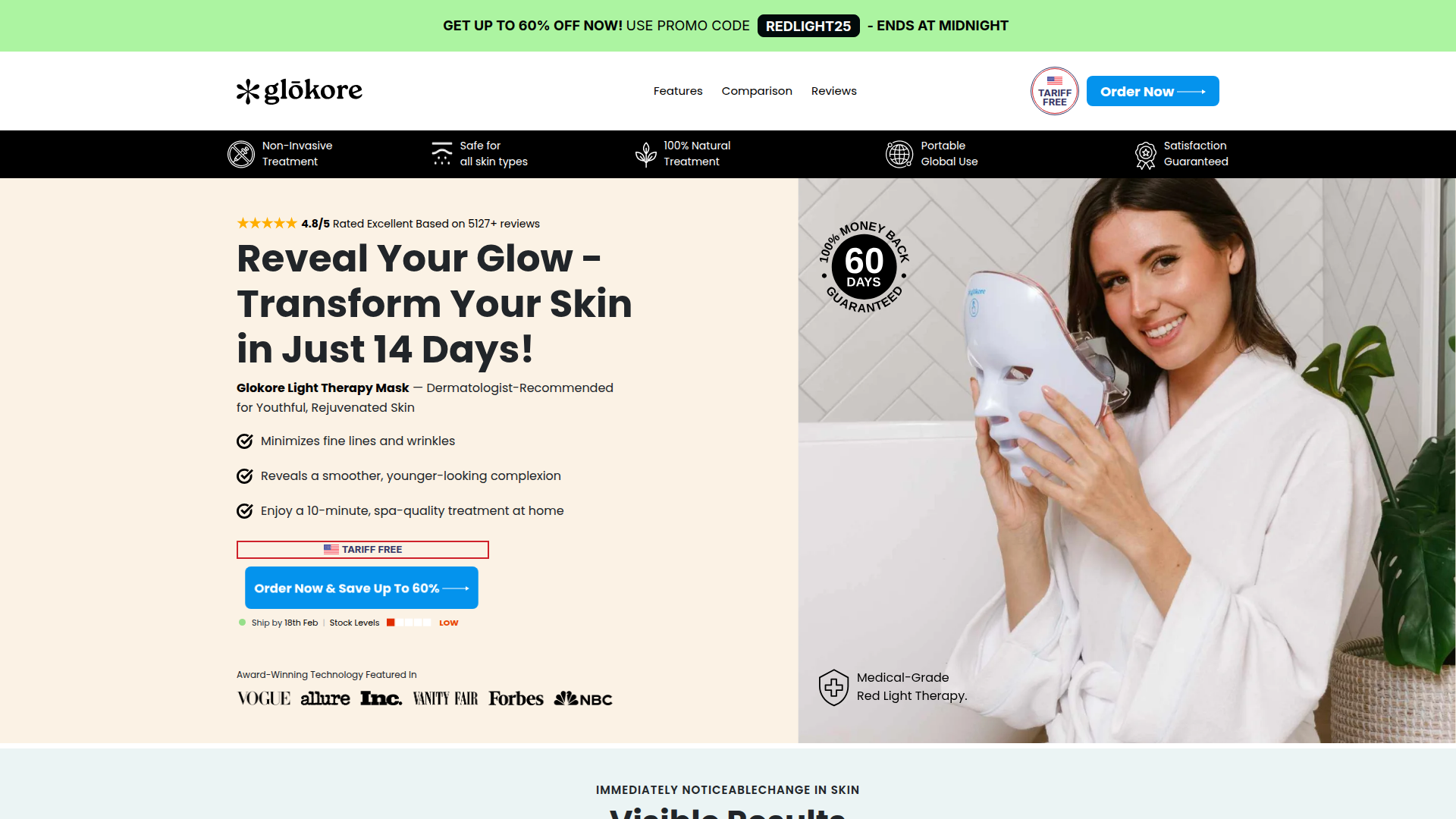This screenshot has height=819, width=1456.
Task: Open the Comparison nav link
Action: coord(757,91)
